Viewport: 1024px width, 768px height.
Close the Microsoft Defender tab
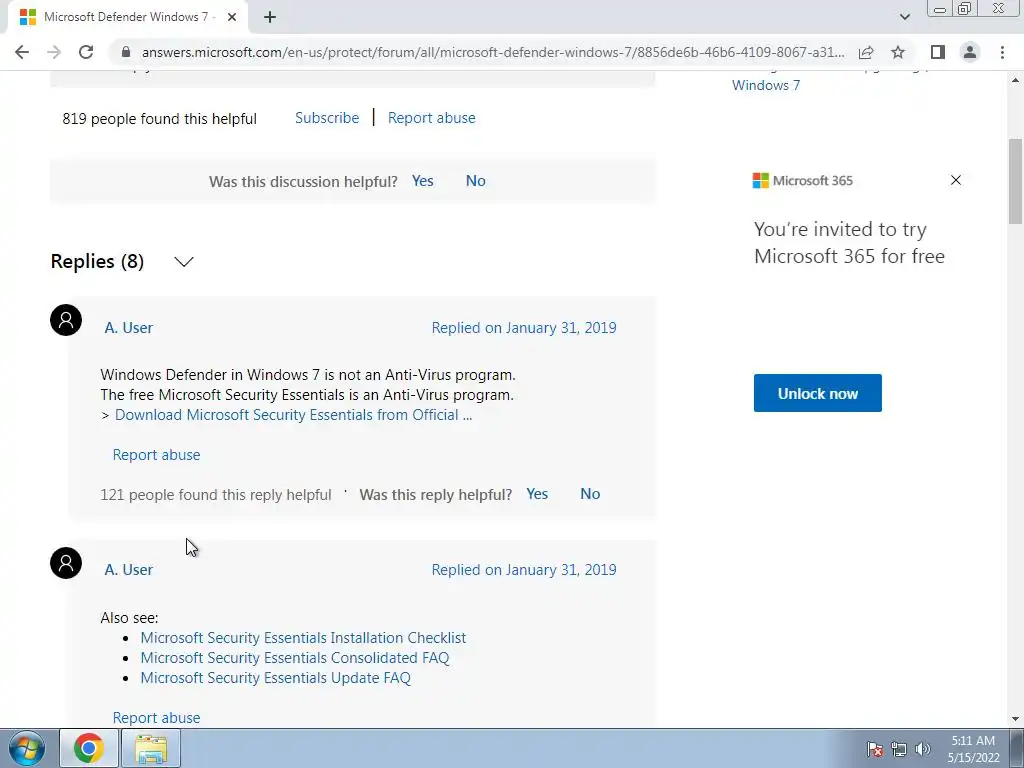click(232, 17)
